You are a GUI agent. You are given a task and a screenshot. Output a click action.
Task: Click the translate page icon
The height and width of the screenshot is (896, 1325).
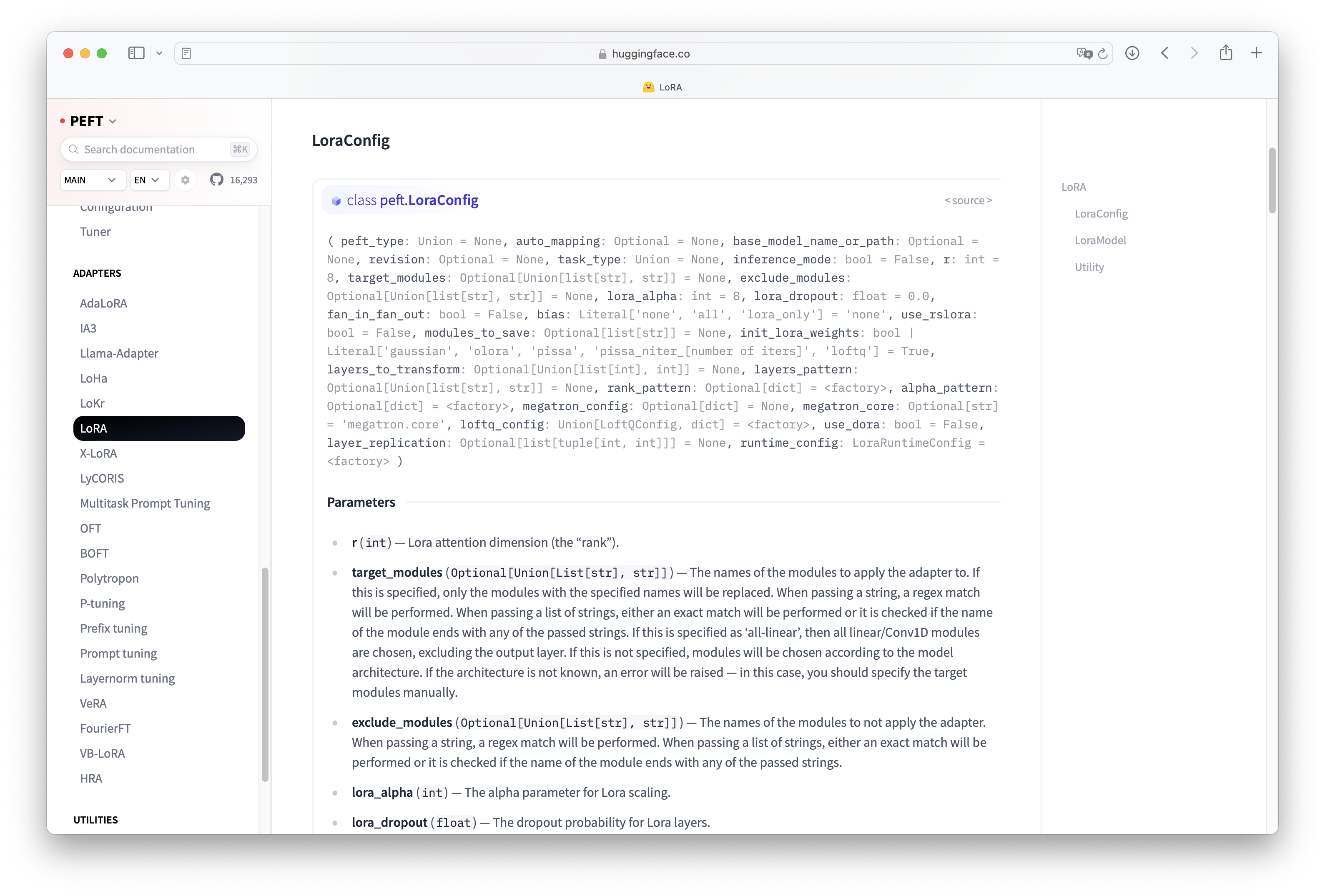pos(1084,54)
